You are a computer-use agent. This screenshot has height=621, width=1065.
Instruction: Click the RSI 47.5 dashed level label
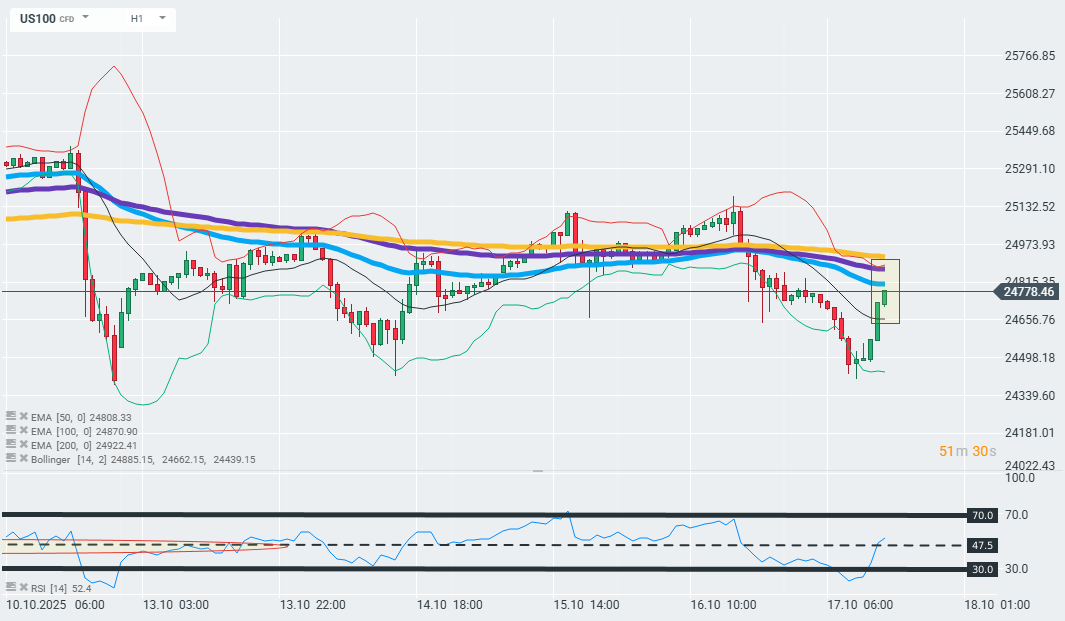982,546
